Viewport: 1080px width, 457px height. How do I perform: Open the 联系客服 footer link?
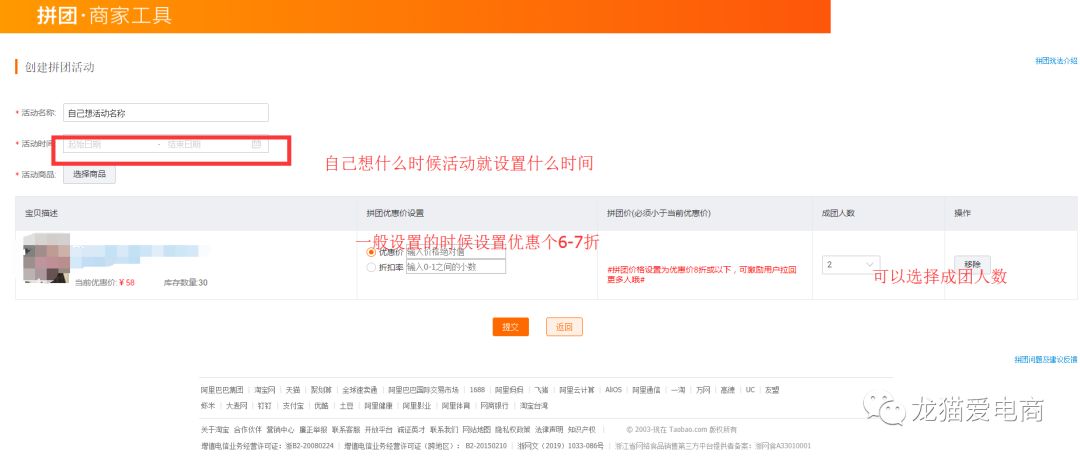point(346,429)
